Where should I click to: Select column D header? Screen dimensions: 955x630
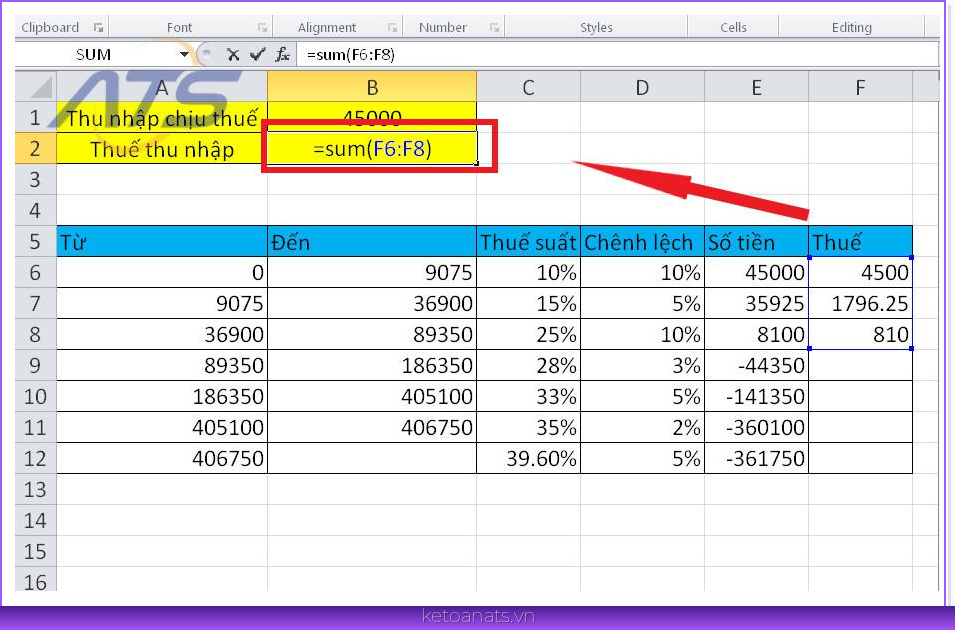pyautogui.click(x=643, y=87)
